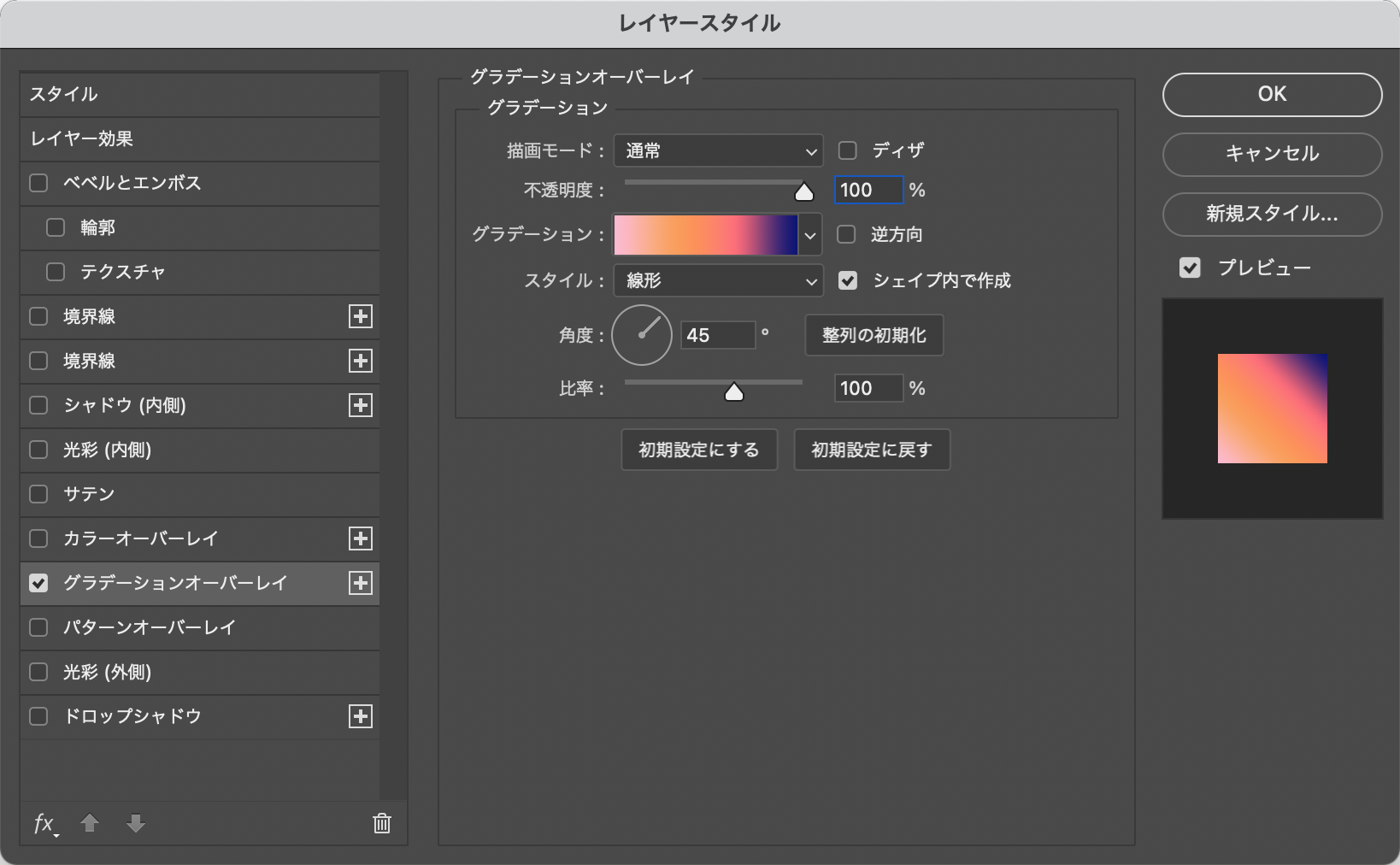
Task: Click the gradient color swatch
Action: point(705,235)
